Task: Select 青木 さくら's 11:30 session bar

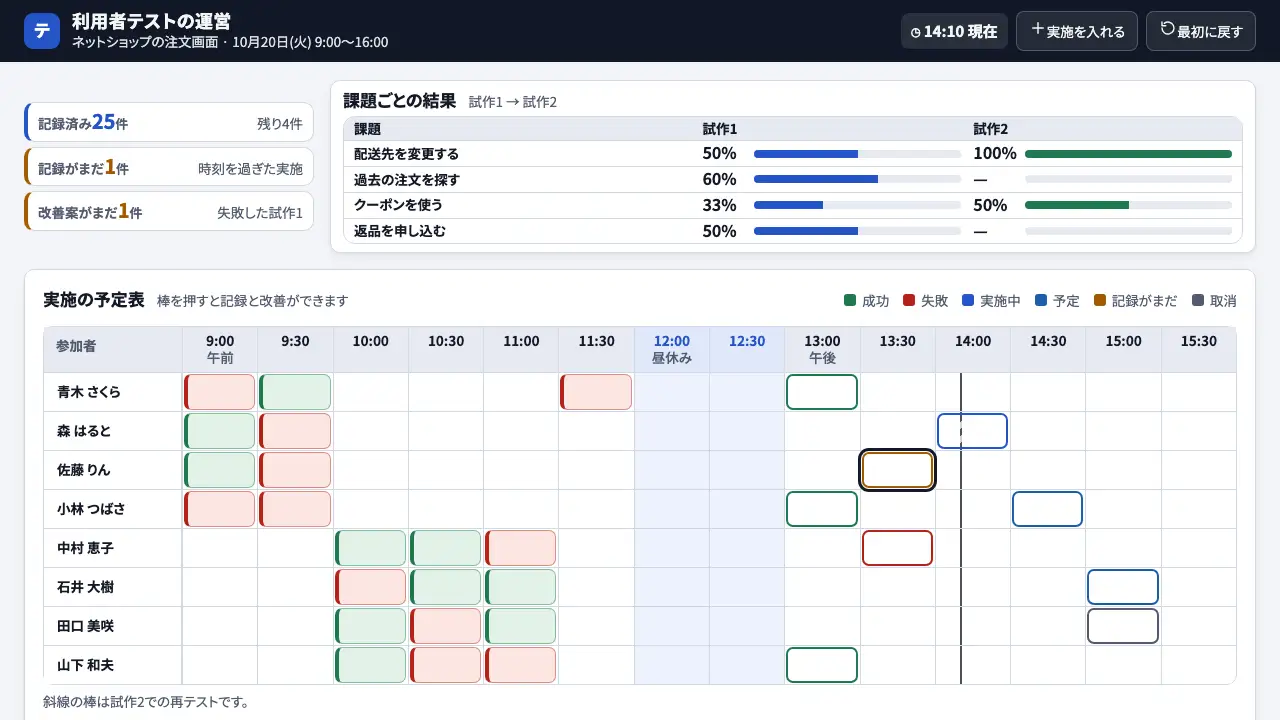Action: pyautogui.click(x=596, y=392)
